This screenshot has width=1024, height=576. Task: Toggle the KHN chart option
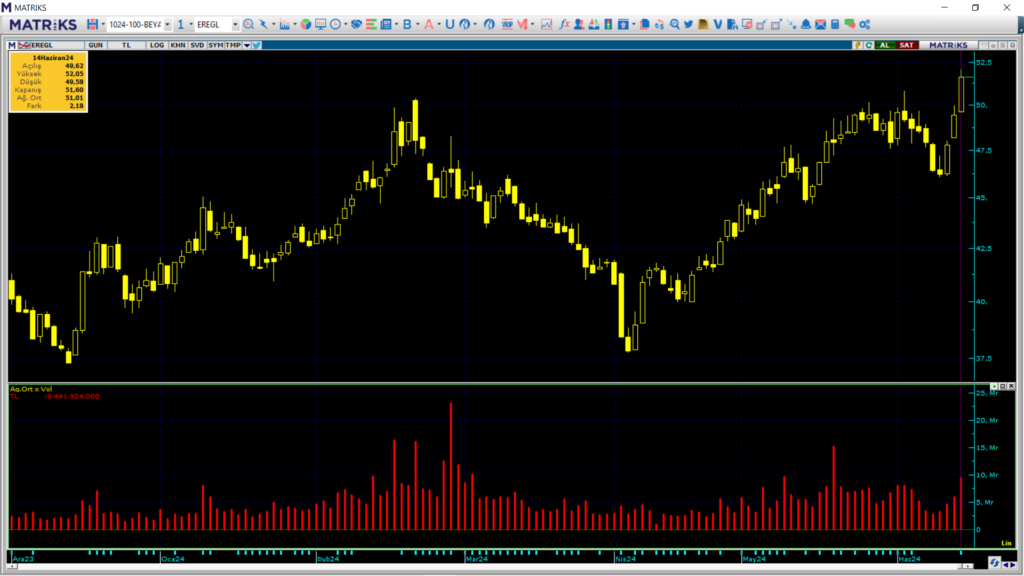point(177,45)
